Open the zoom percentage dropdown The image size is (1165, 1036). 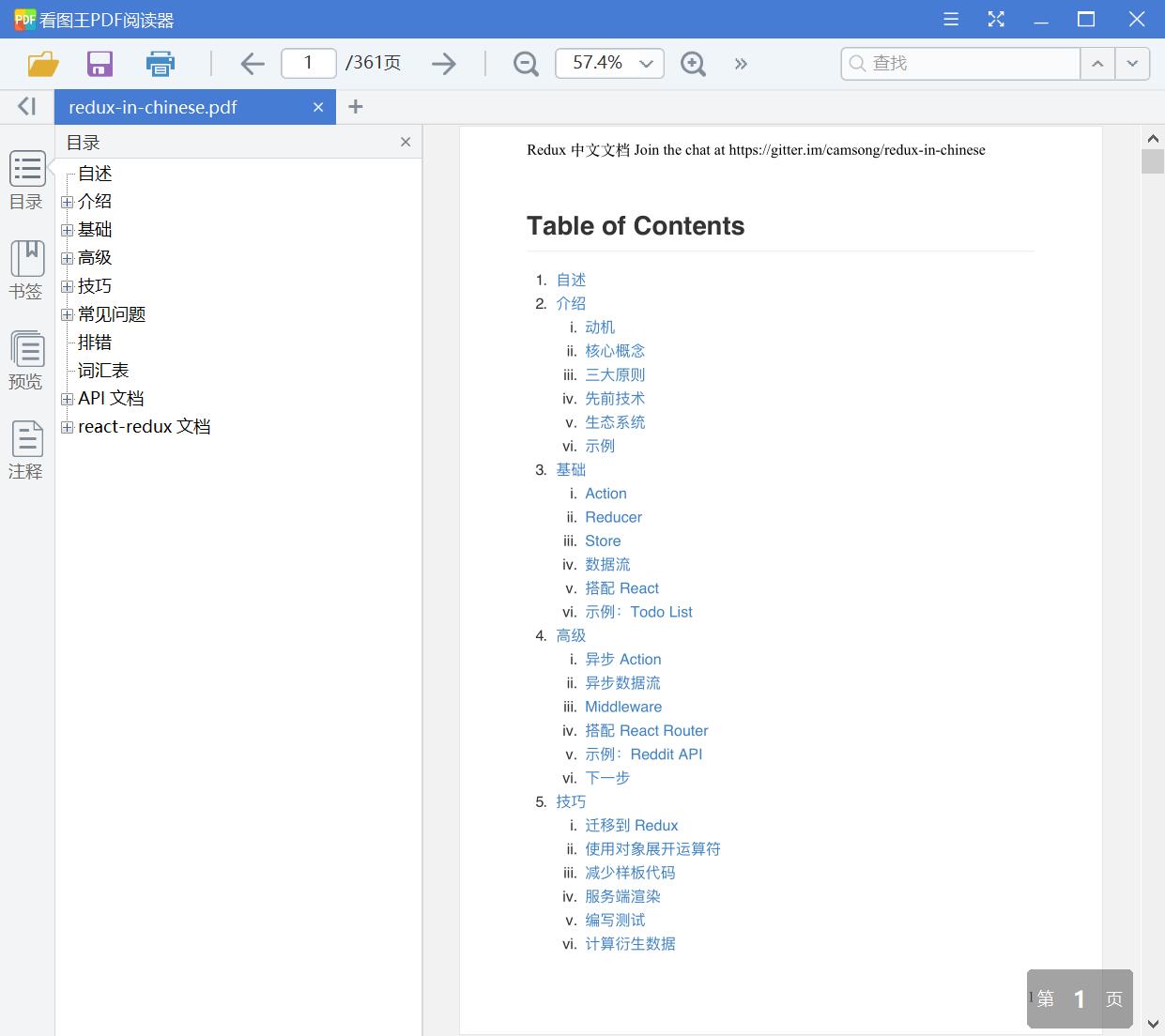(x=646, y=64)
